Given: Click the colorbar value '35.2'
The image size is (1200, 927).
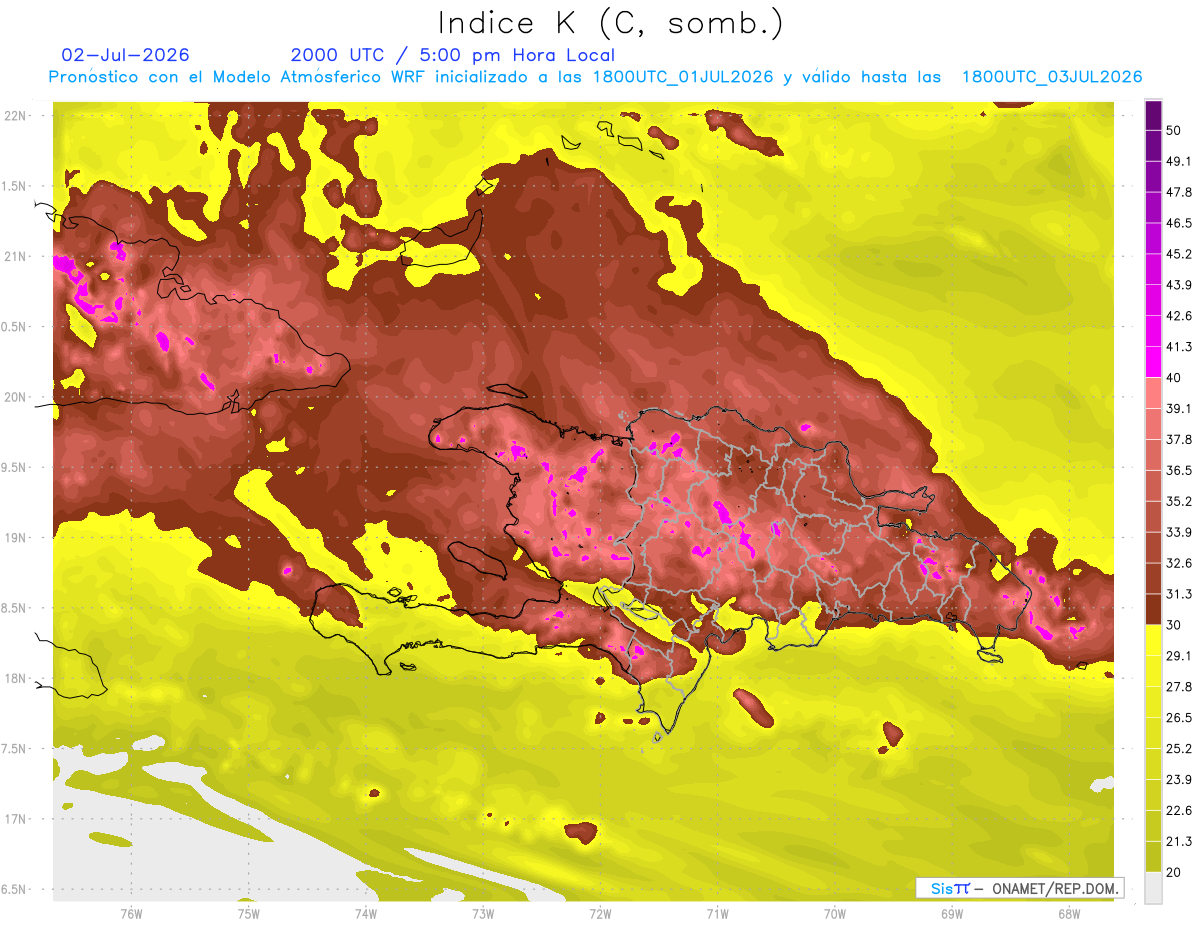Looking at the screenshot, I should pos(1178,501).
